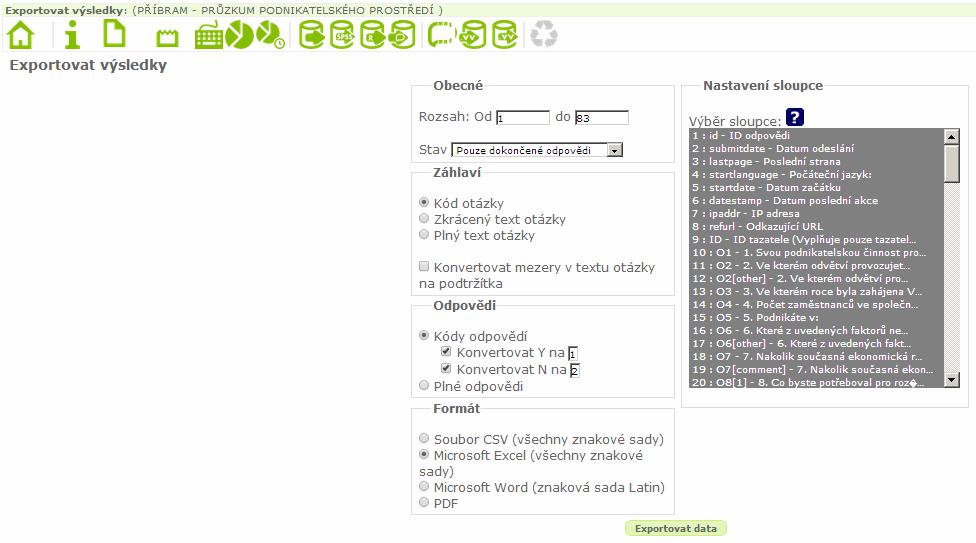The image size is (976, 543).
Task: Open timing statistics pie chart with clock
Action: coord(271,35)
